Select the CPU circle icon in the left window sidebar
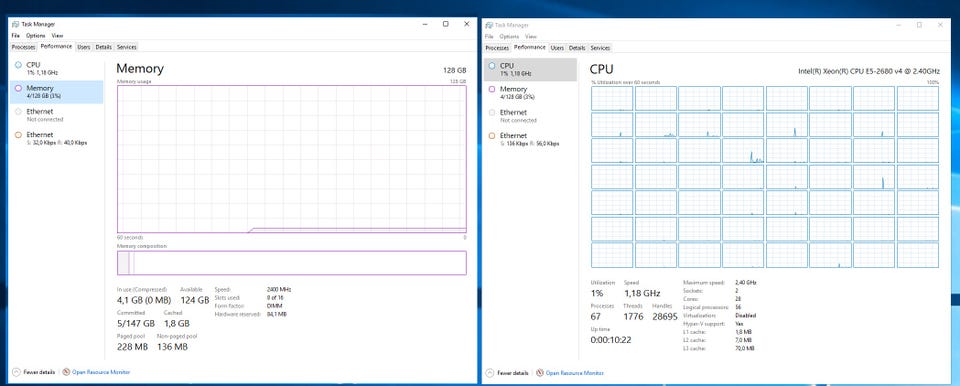This screenshot has width=960, height=386. (x=18, y=65)
